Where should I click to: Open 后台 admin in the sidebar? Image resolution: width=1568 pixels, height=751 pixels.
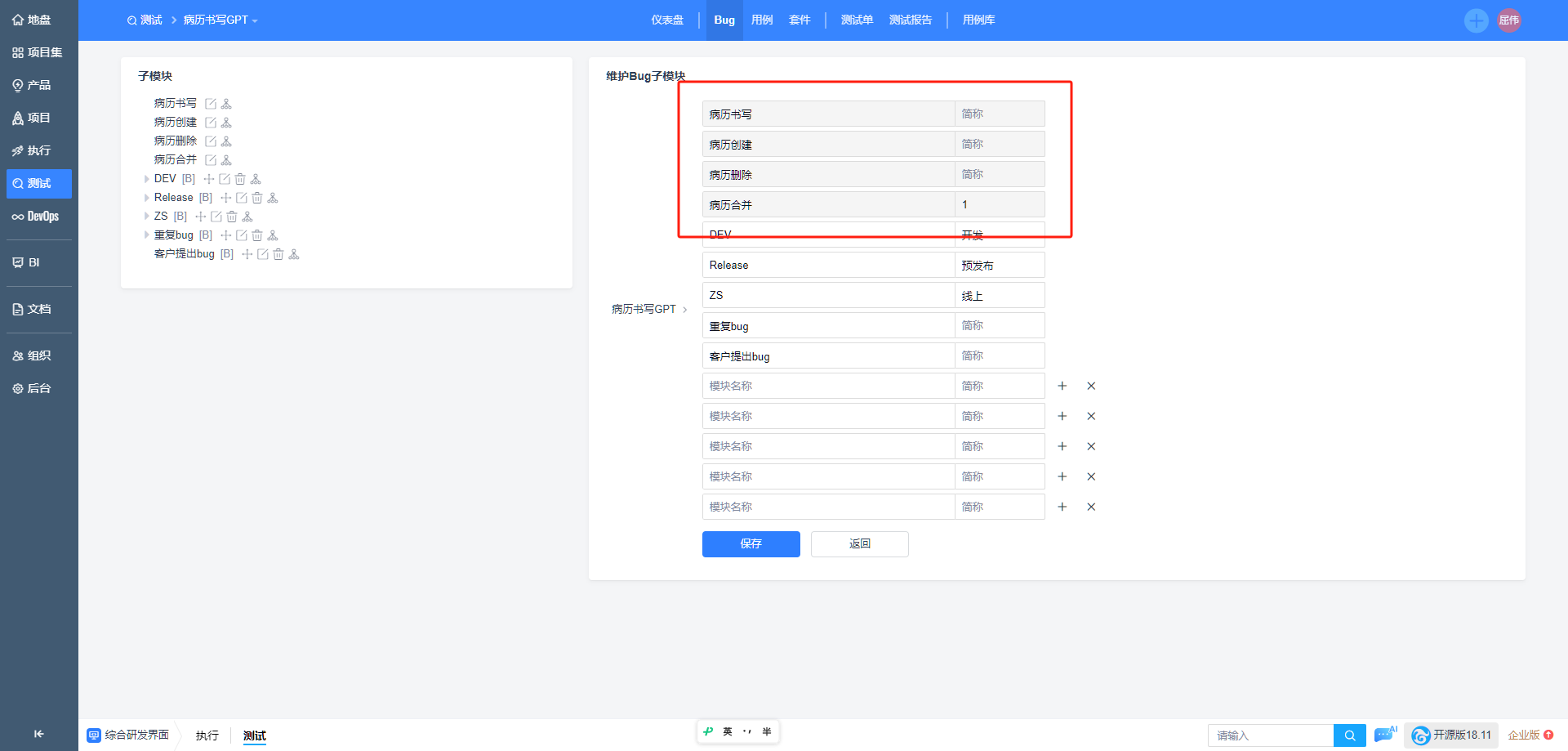(39, 388)
